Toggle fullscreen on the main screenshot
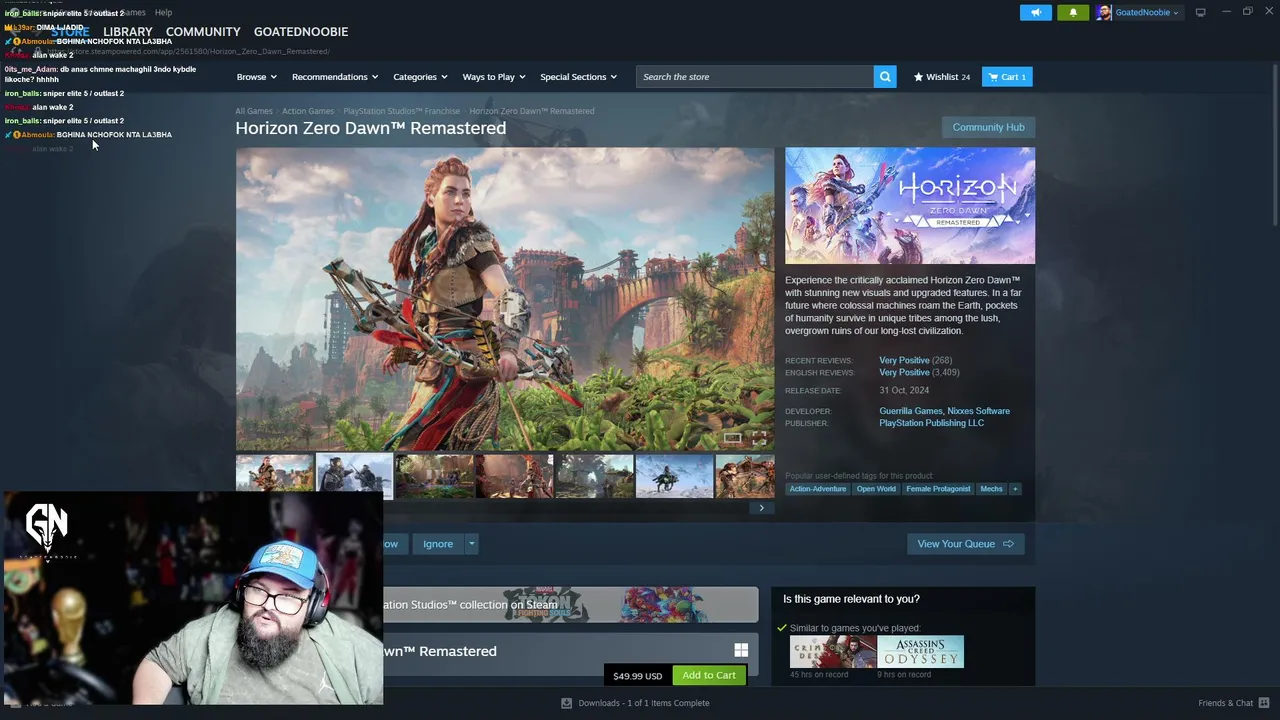The height and width of the screenshot is (720, 1280). [759, 439]
